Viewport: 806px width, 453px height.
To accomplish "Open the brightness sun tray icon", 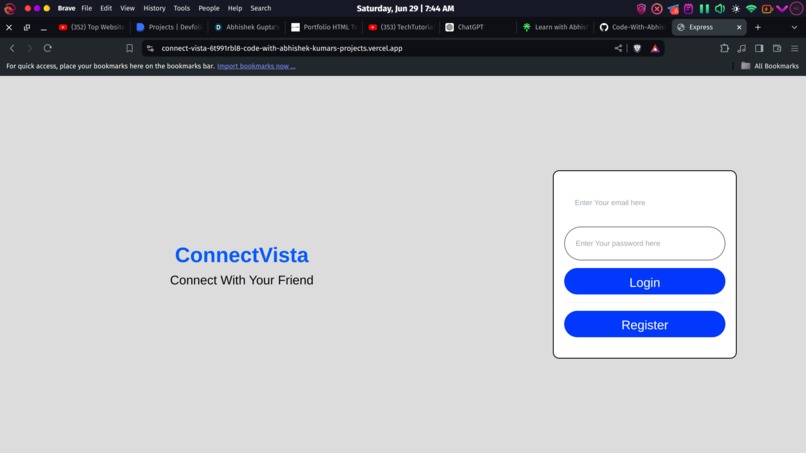I will click(736, 9).
